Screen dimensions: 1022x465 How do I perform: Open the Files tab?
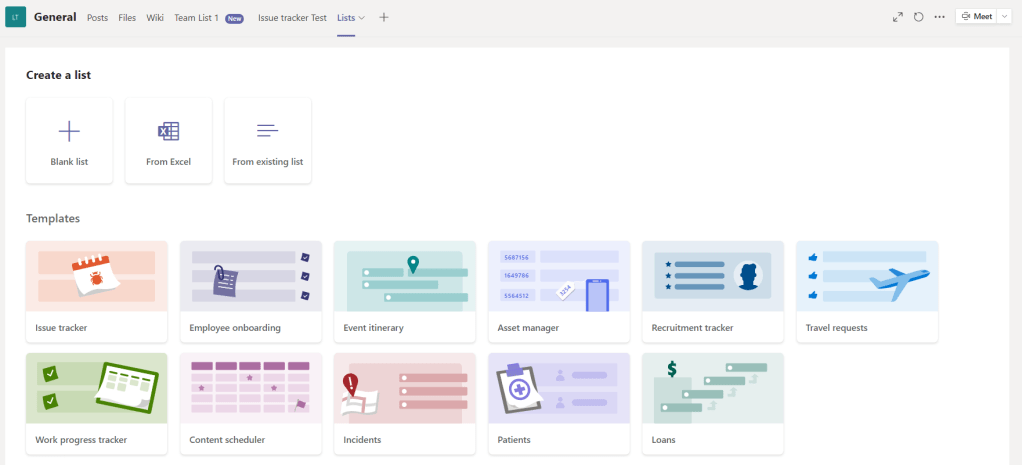[x=127, y=18]
